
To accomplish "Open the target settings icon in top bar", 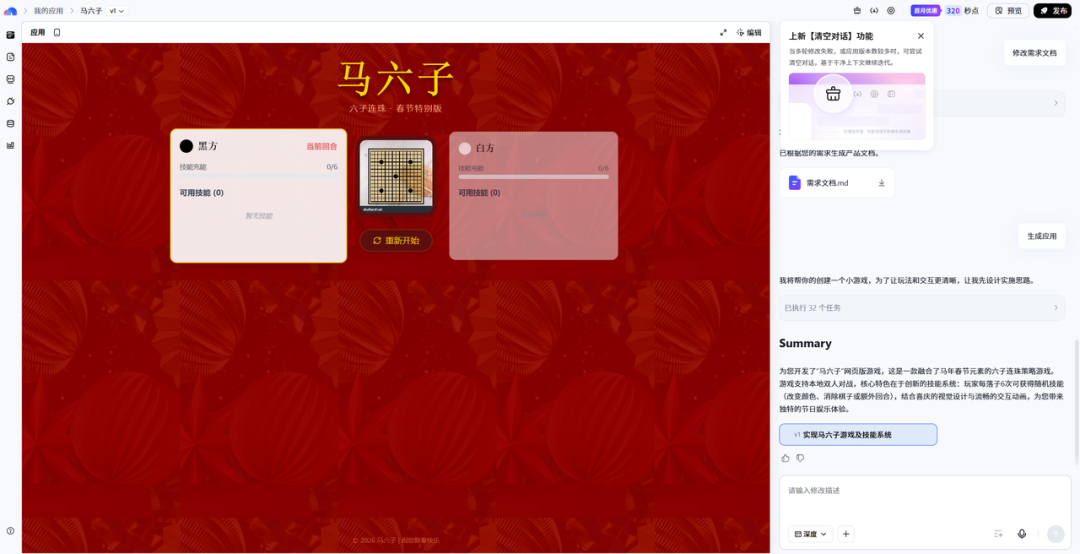I will click(x=891, y=11).
